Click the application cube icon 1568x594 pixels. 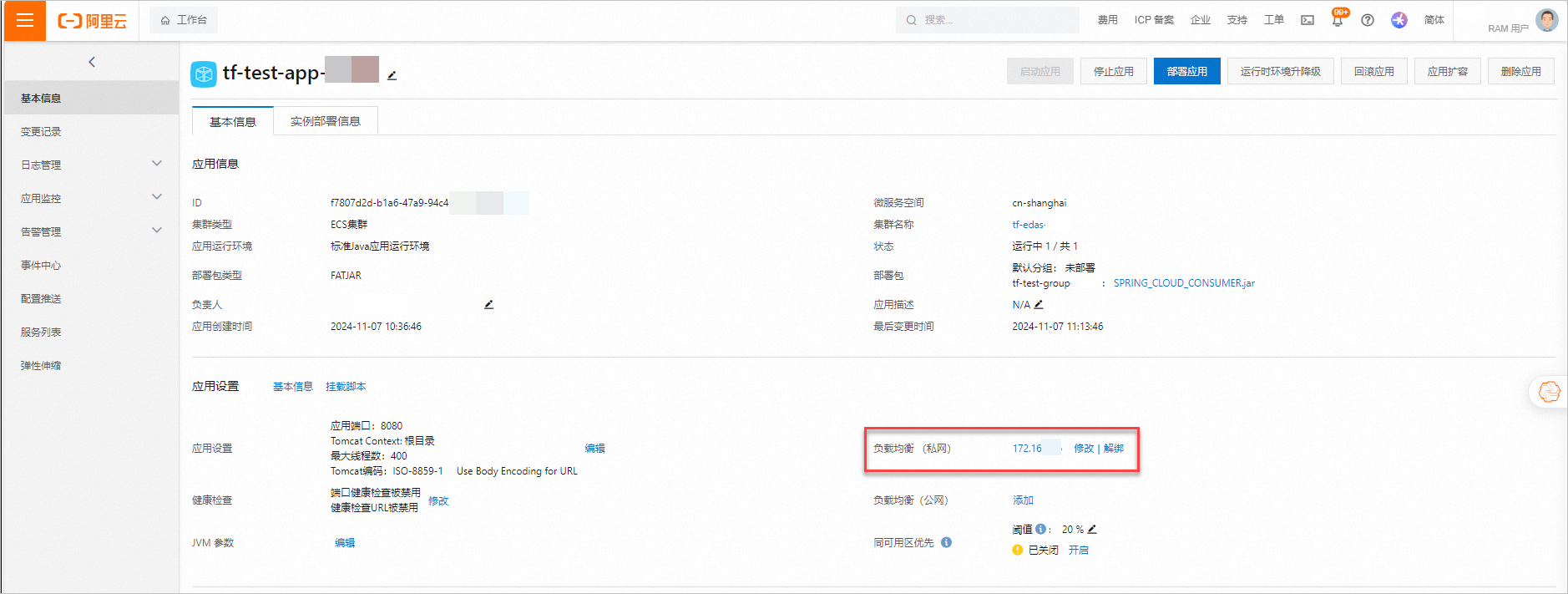click(x=204, y=74)
